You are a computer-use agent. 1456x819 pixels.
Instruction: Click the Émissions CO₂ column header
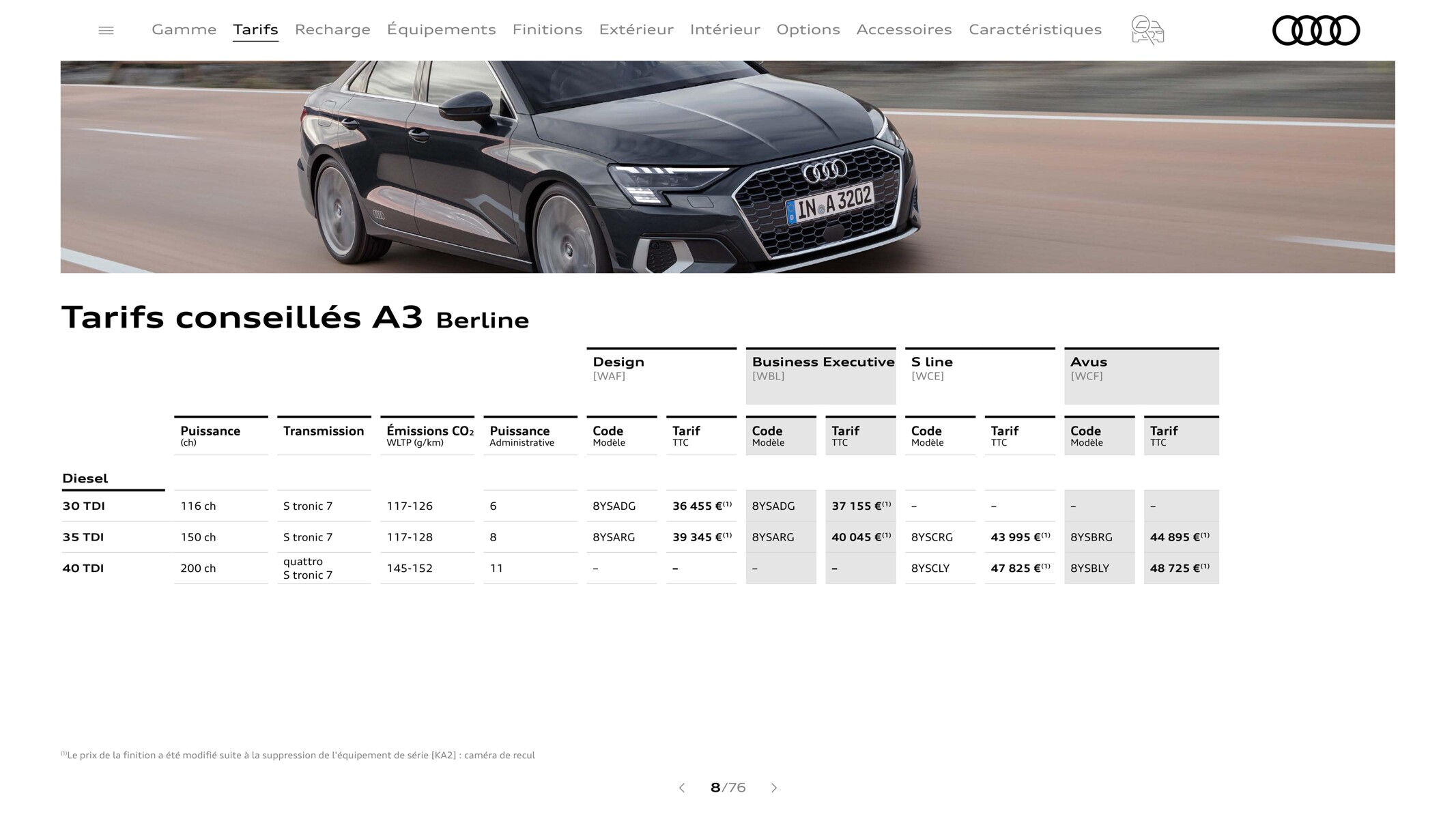point(427,435)
